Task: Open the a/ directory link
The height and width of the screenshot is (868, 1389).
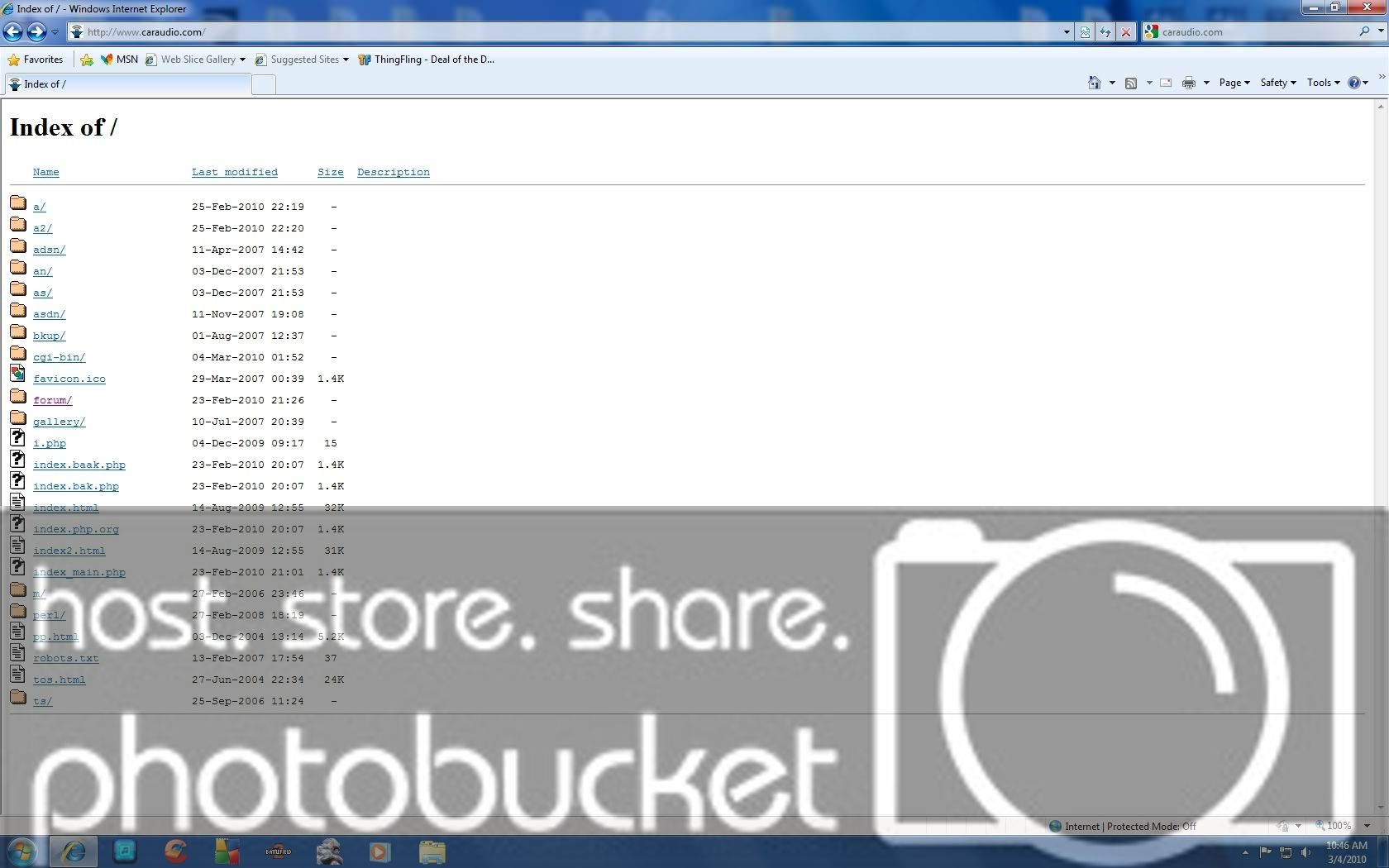Action: click(40, 207)
